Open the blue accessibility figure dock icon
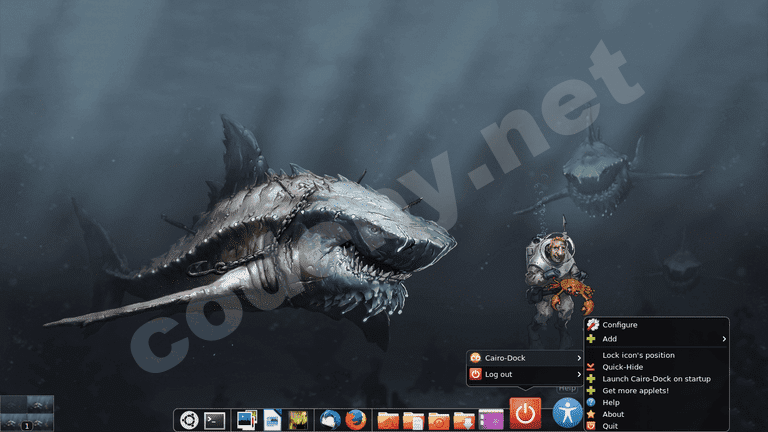The width and height of the screenshot is (768, 432). coord(567,413)
